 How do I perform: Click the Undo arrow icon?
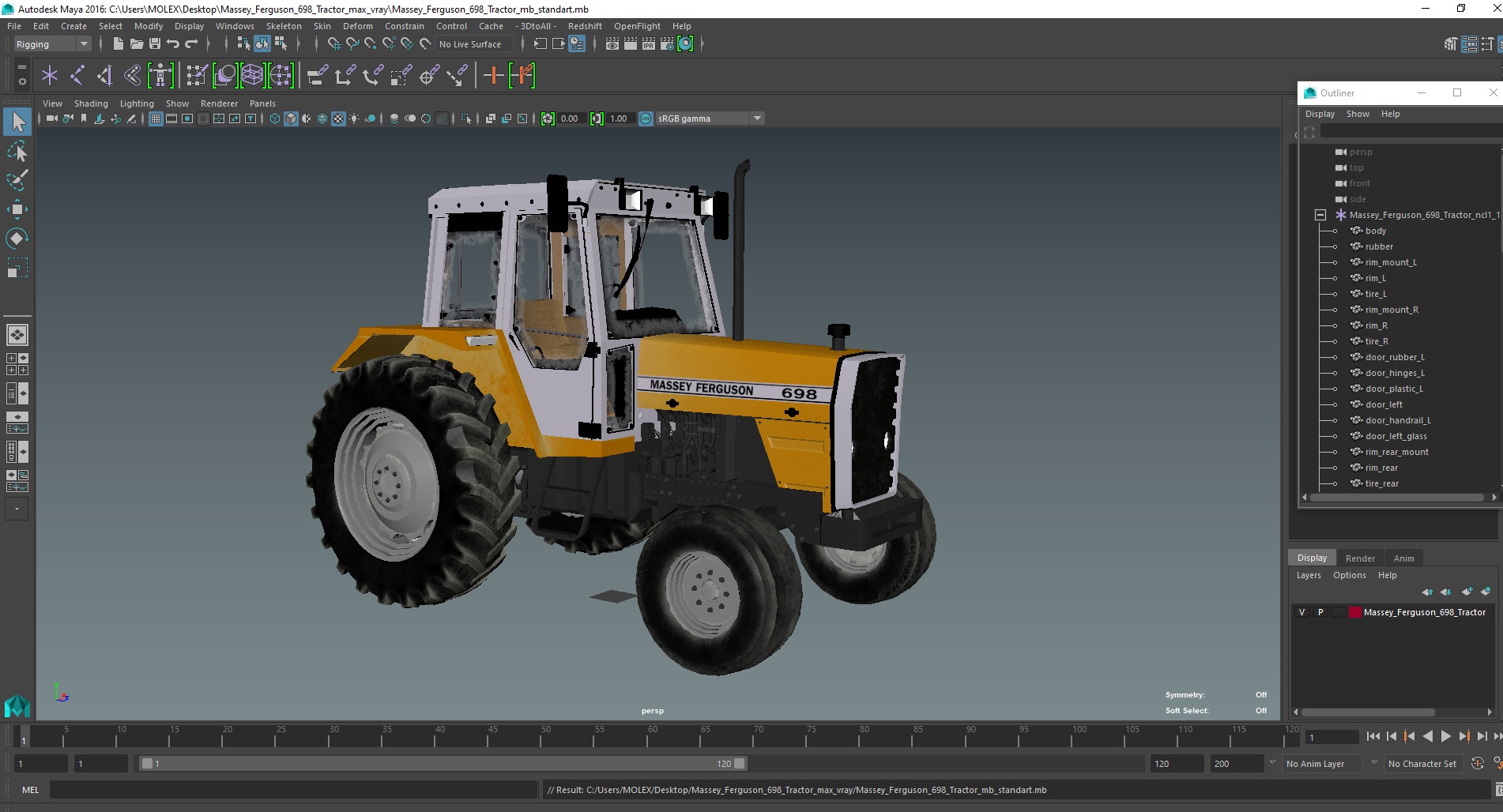173,44
